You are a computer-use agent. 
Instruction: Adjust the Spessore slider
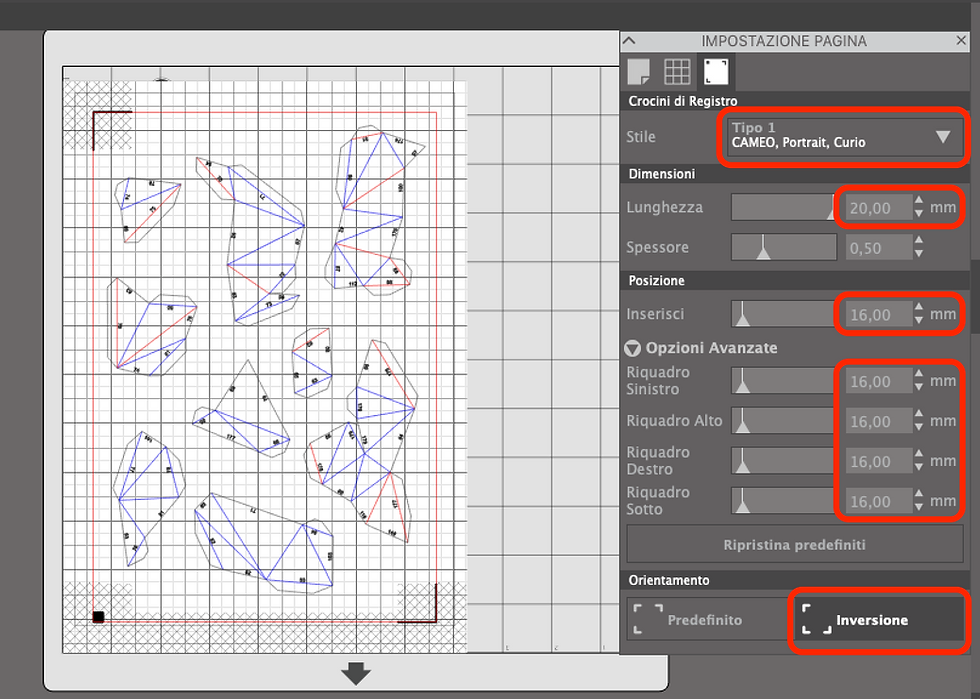click(x=784, y=247)
